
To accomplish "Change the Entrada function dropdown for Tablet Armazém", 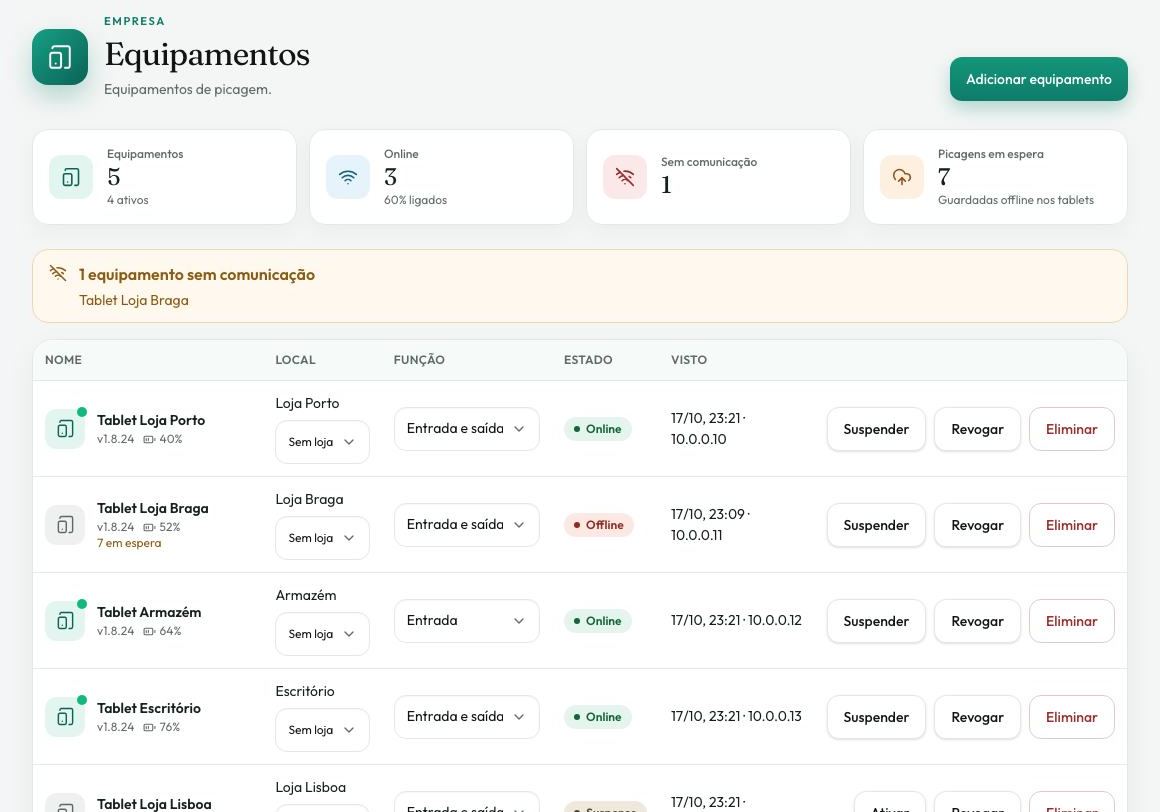I will [467, 621].
